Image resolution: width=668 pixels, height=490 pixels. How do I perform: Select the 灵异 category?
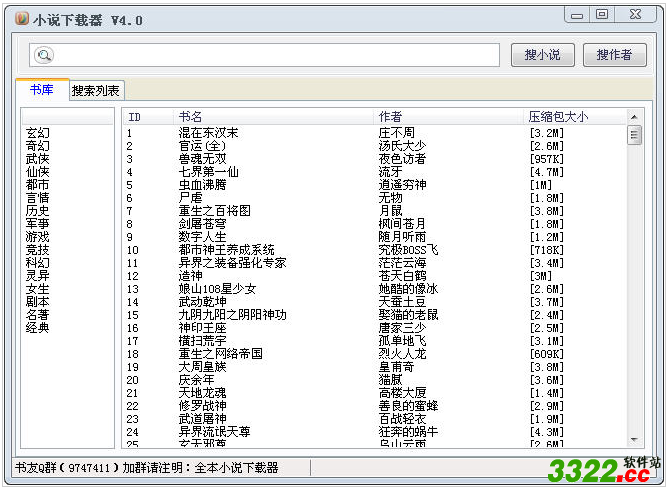37,276
